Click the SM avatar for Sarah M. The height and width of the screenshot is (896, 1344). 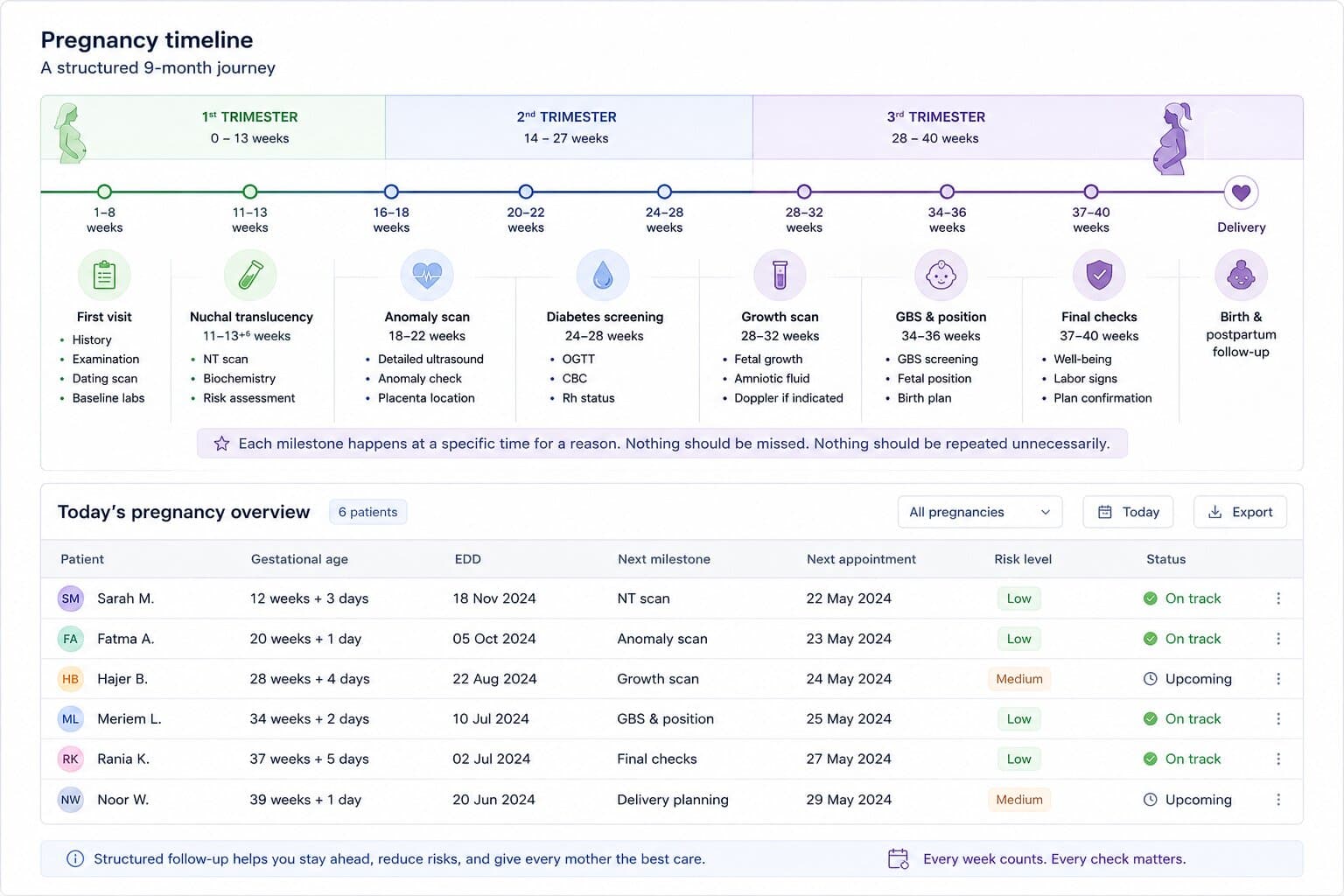[x=71, y=598]
